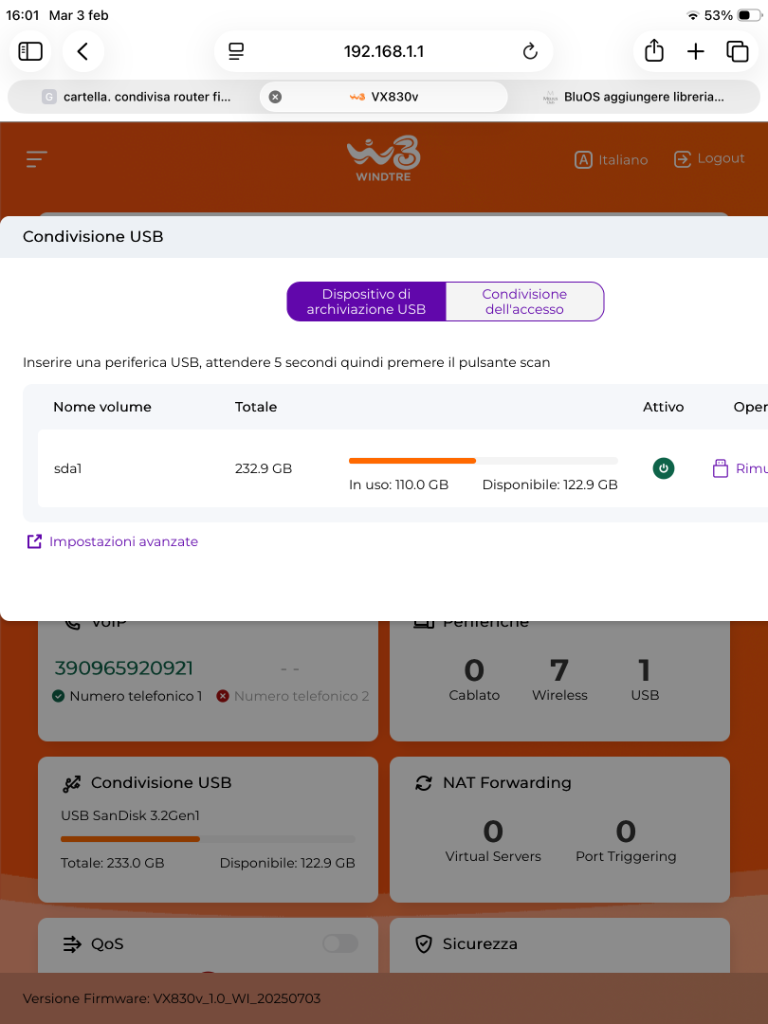Tap the 192.168.1.1 address field

pyautogui.click(x=383, y=51)
